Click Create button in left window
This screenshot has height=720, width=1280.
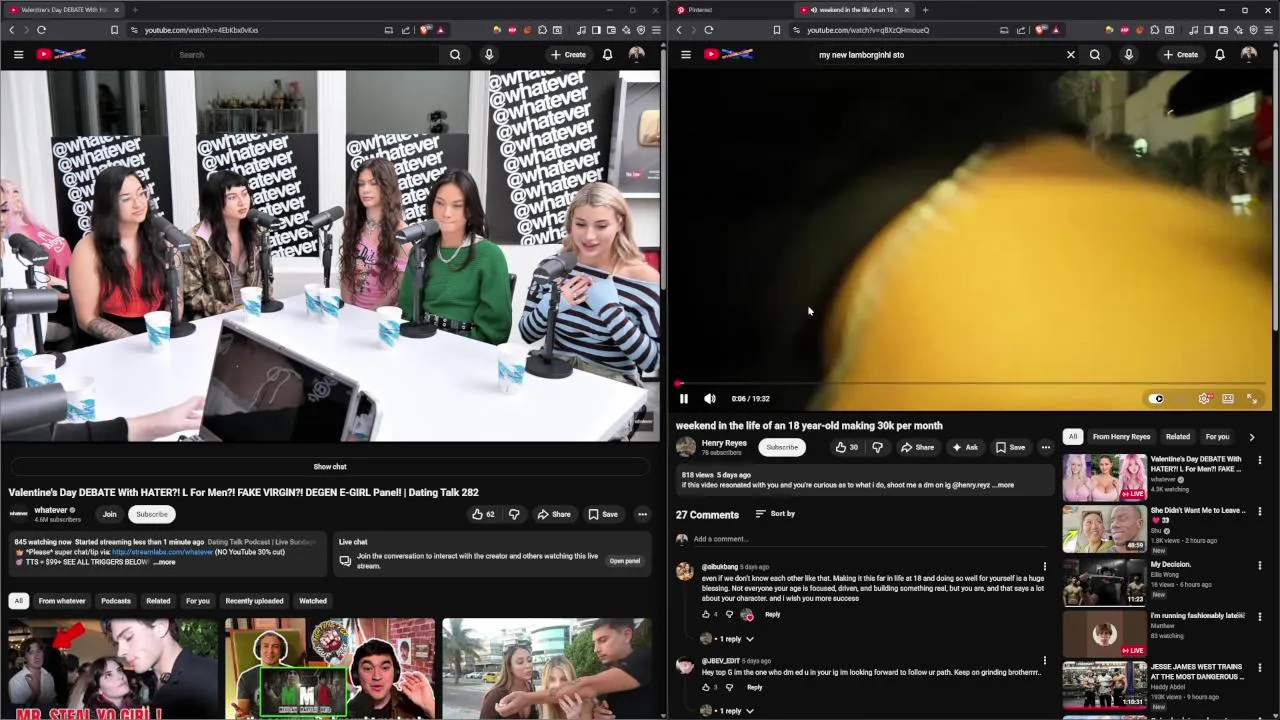point(569,54)
